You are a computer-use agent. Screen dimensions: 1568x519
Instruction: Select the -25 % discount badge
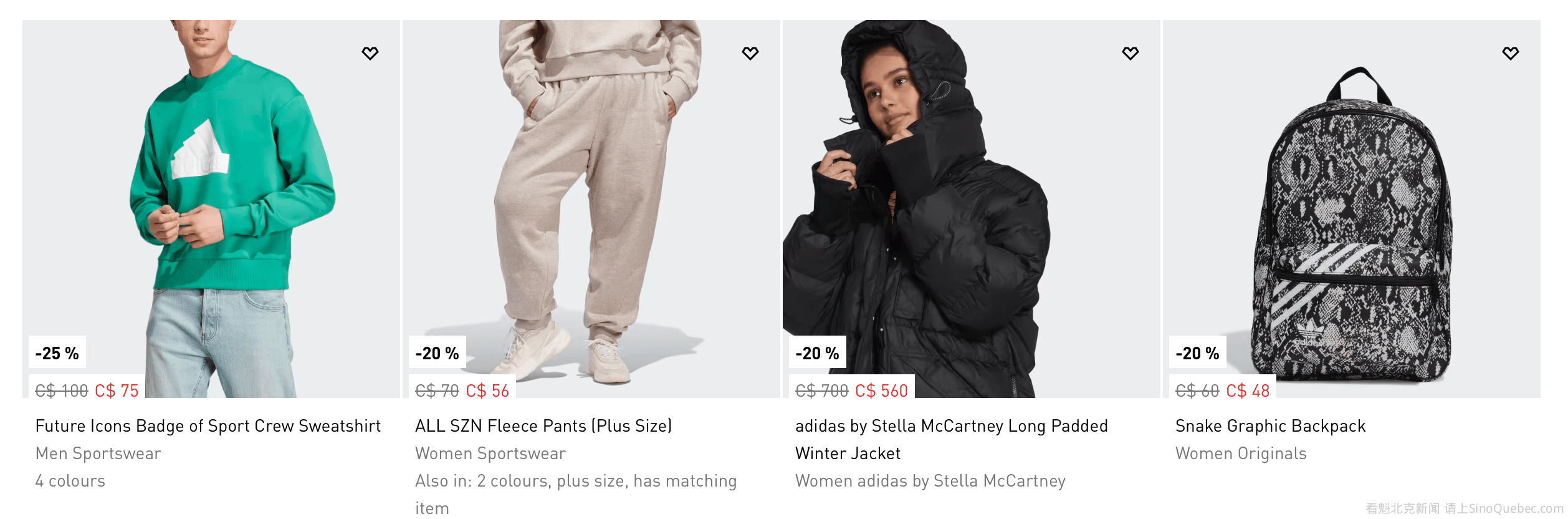click(x=57, y=353)
